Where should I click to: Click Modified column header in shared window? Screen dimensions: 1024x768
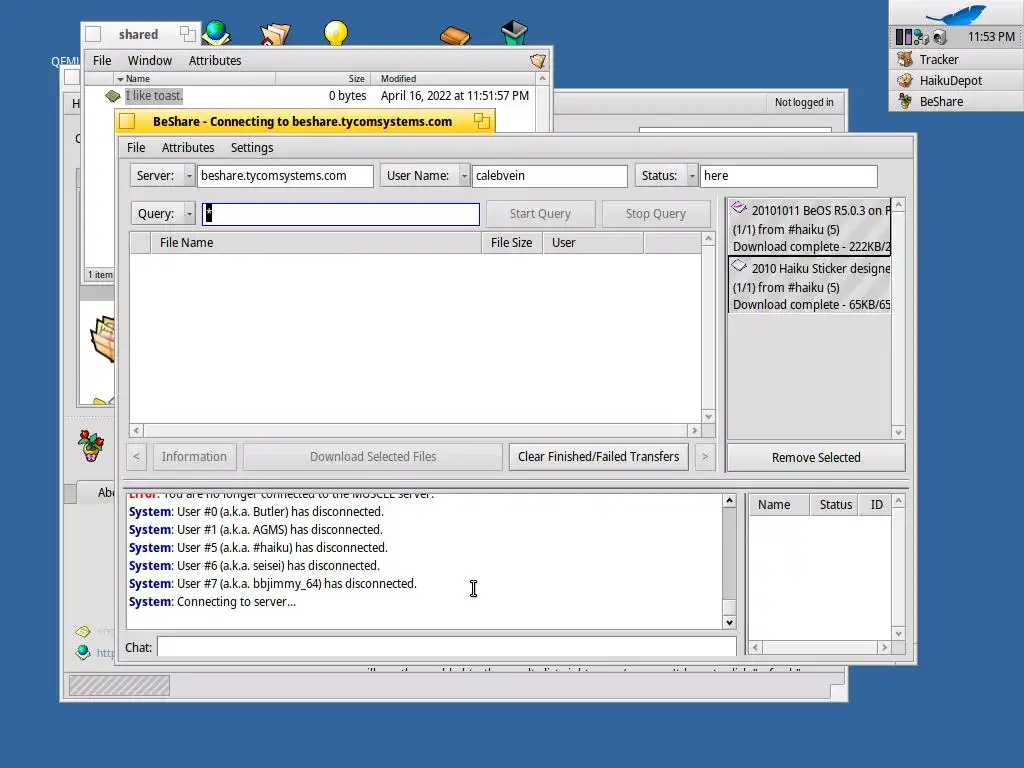coord(453,78)
